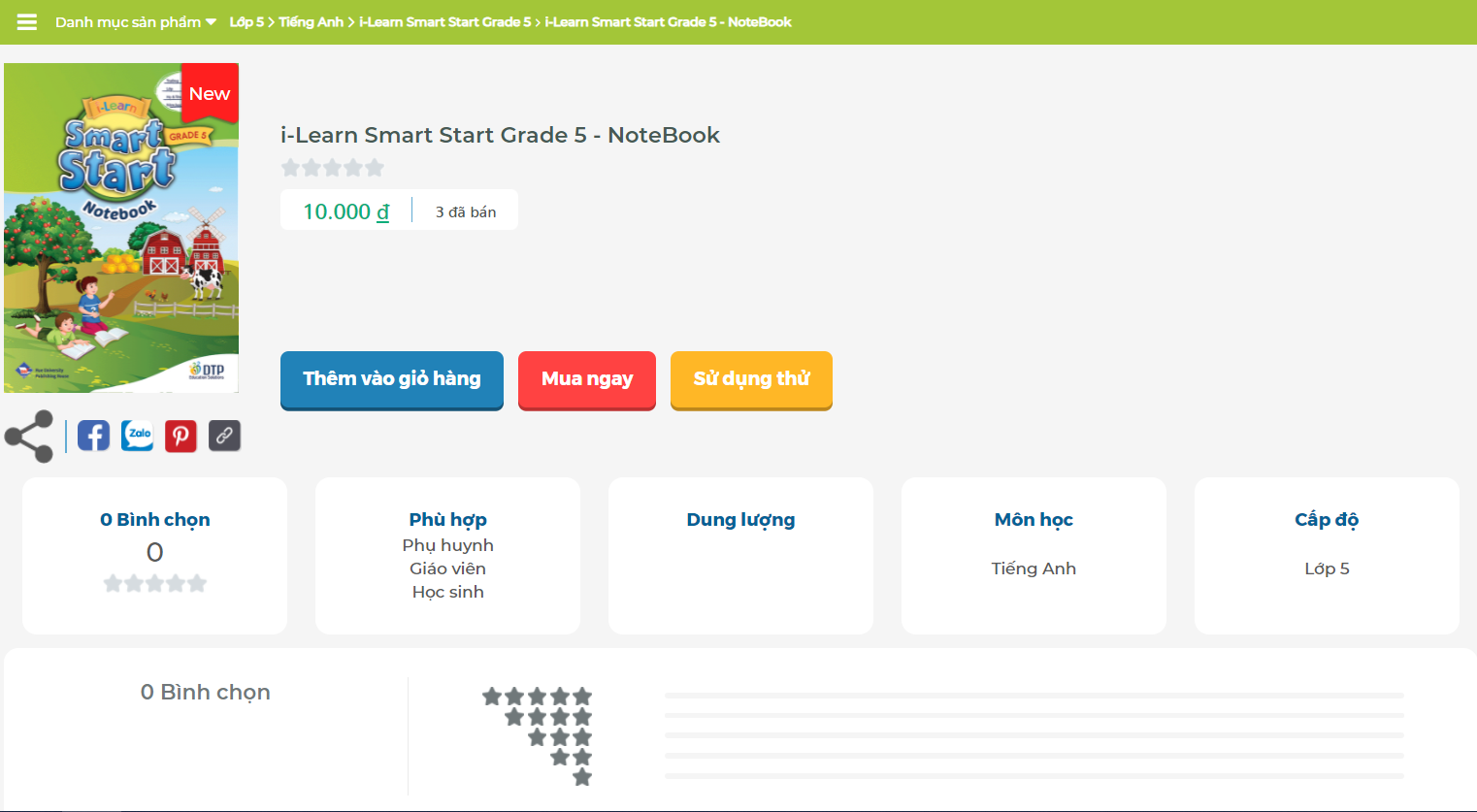1477x812 pixels.
Task: Open the first i-Learn Smart Start Grade 5 breadcrumb
Action: pos(444,21)
